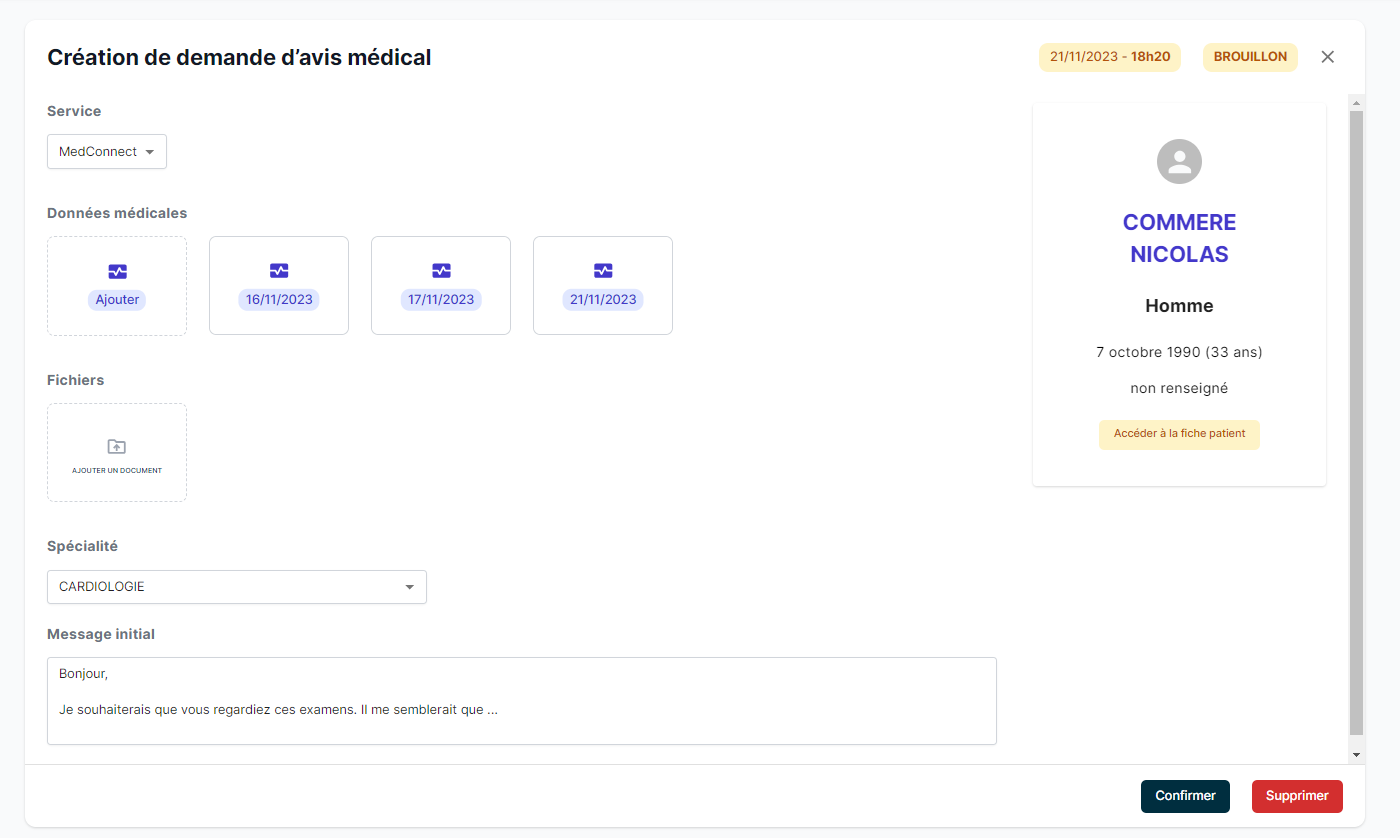Click the red Supprimer button
The height and width of the screenshot is (838, 1400).
[x=1297, y=796]
